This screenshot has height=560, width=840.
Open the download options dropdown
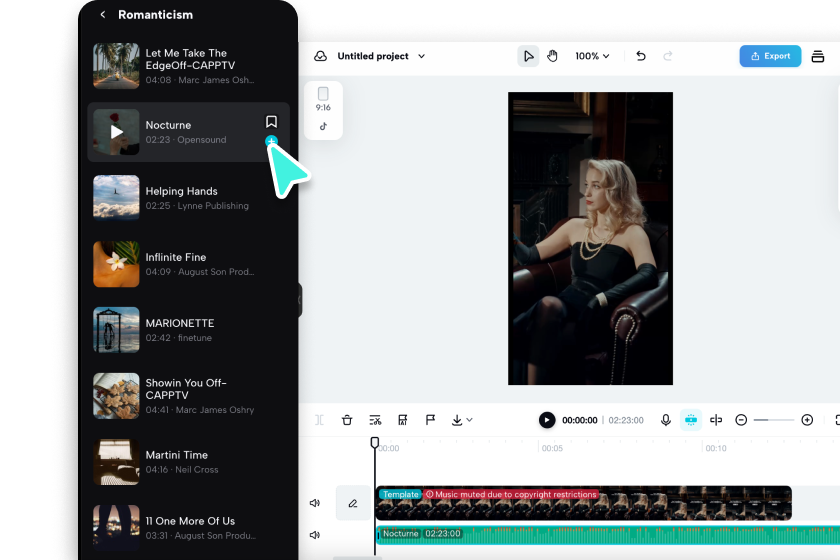[x=462, y=420]
